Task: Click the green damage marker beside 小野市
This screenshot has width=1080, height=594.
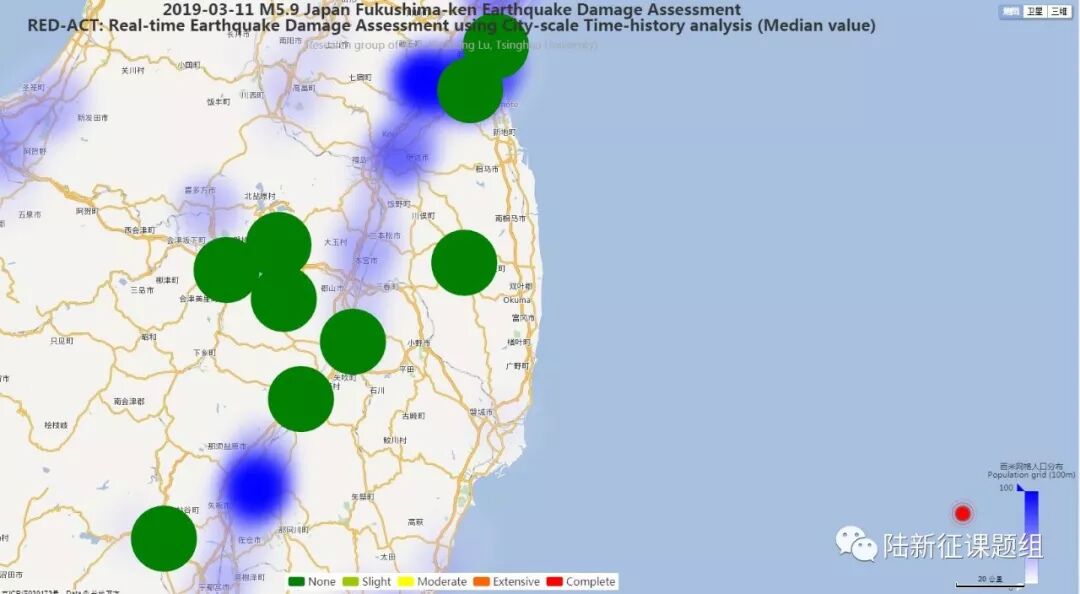Action: [x=353, y=341]
